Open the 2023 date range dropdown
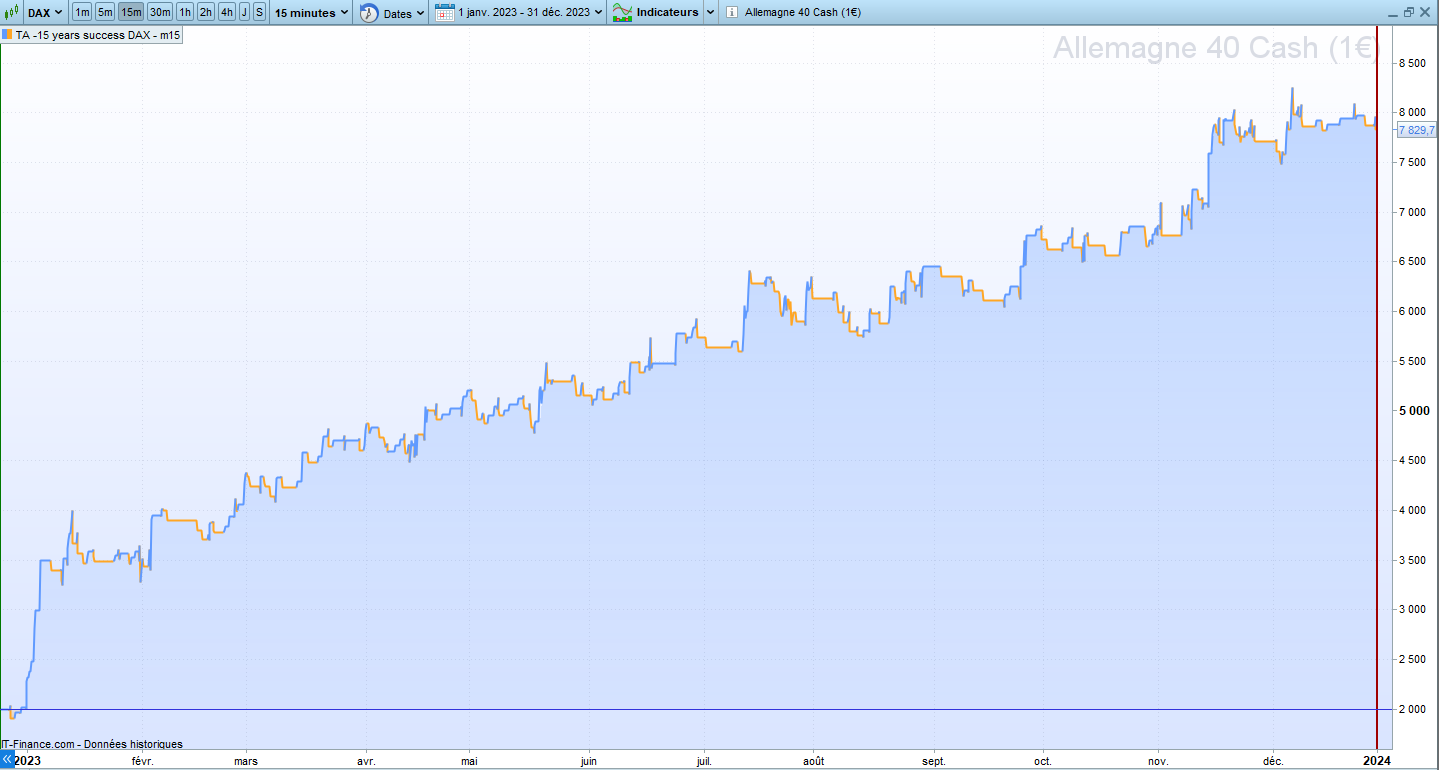 (x=530, y=13)
